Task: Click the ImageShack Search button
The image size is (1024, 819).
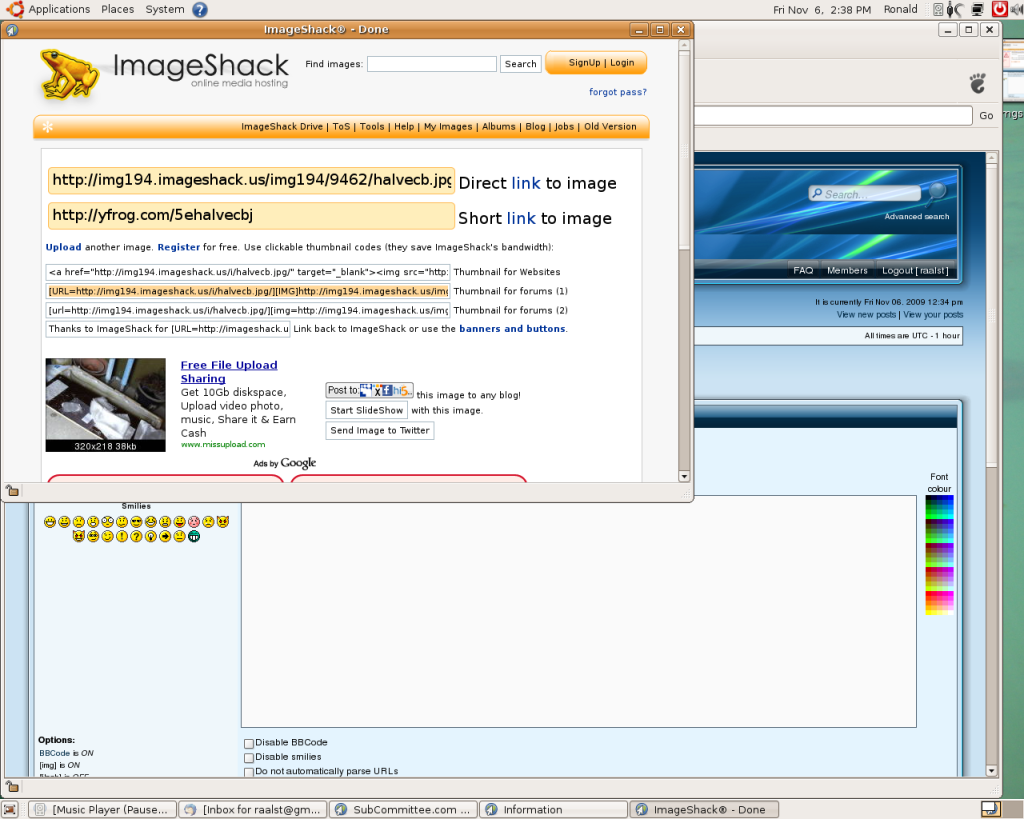Action: point(520,64)
